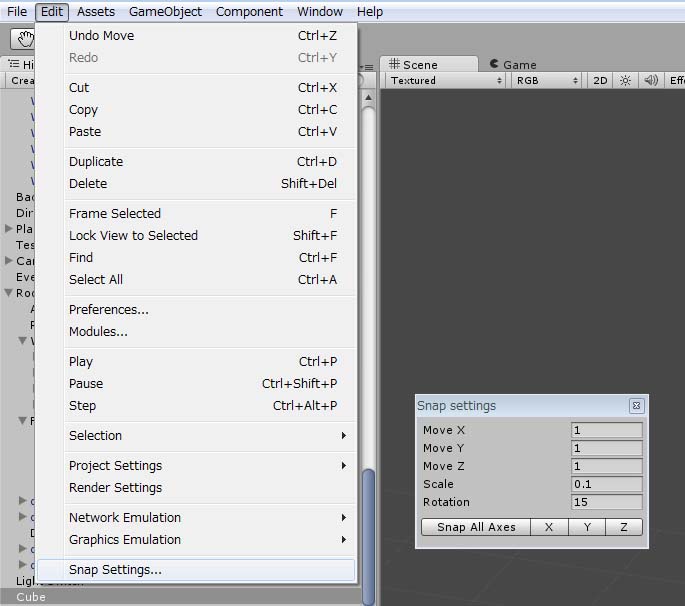Open the GameObject menu
This screenshot has height=606, width=685.
pos(165,11)
